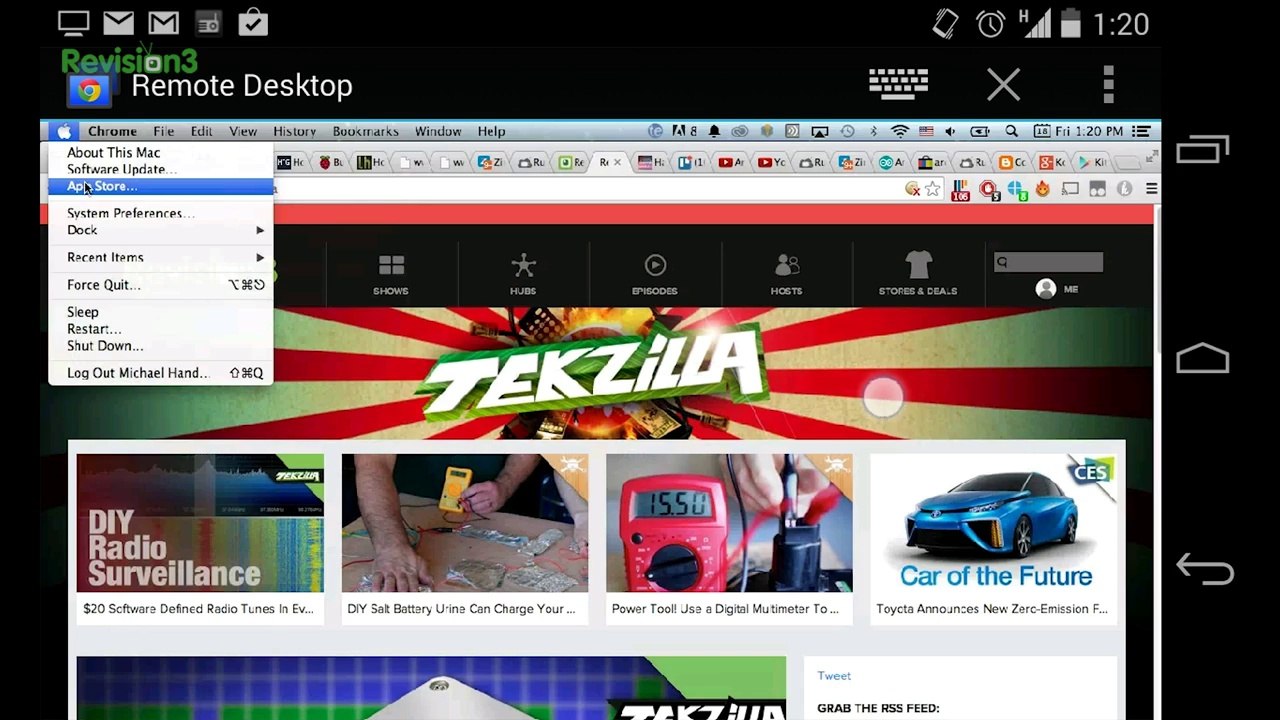Switch to the Google Play tab

click(1094, 162)
